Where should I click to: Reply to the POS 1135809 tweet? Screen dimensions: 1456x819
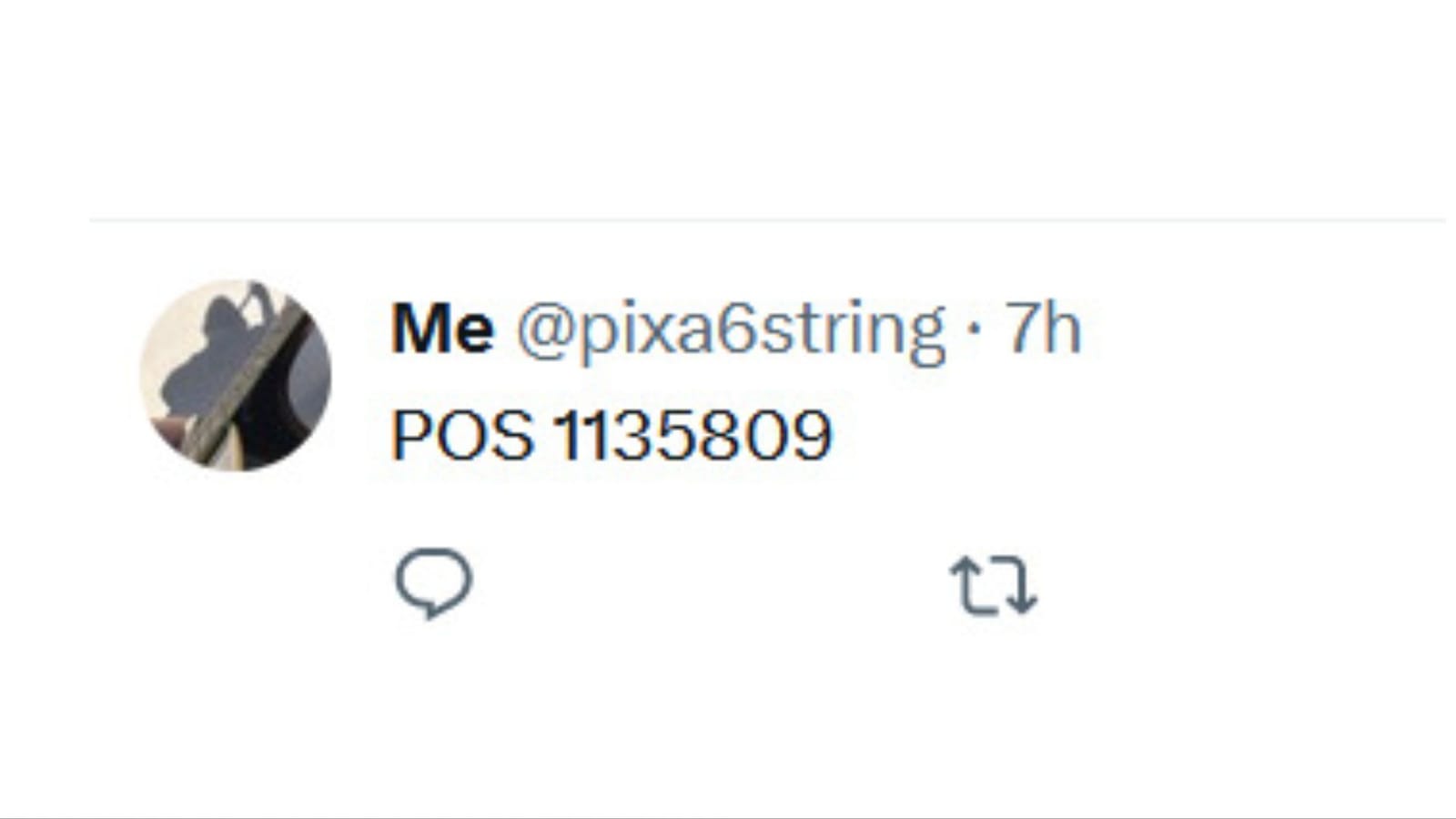(434, 583)
